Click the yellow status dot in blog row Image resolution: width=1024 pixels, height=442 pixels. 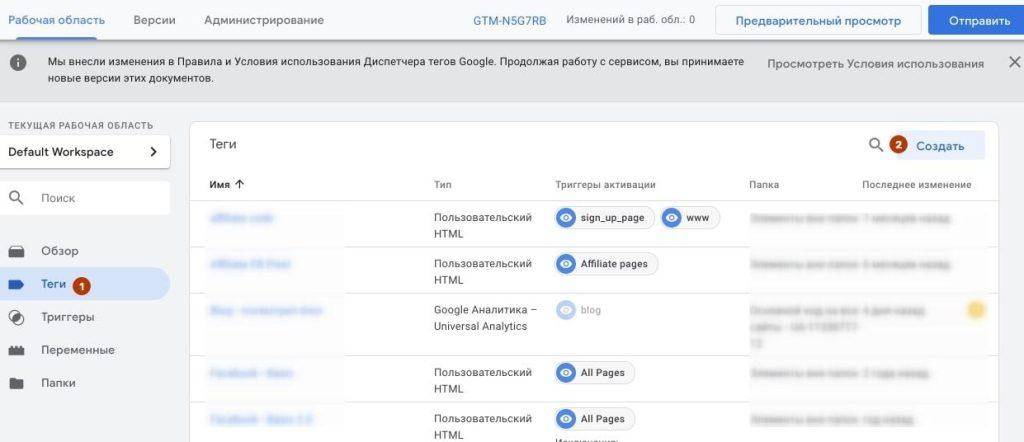pos(976,310)
